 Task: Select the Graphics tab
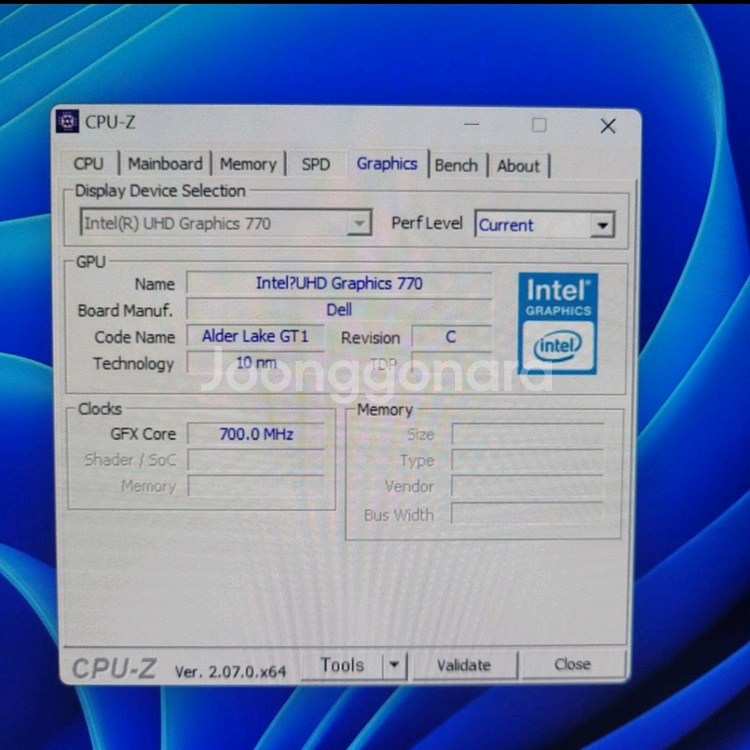click(x=386, y=163)
